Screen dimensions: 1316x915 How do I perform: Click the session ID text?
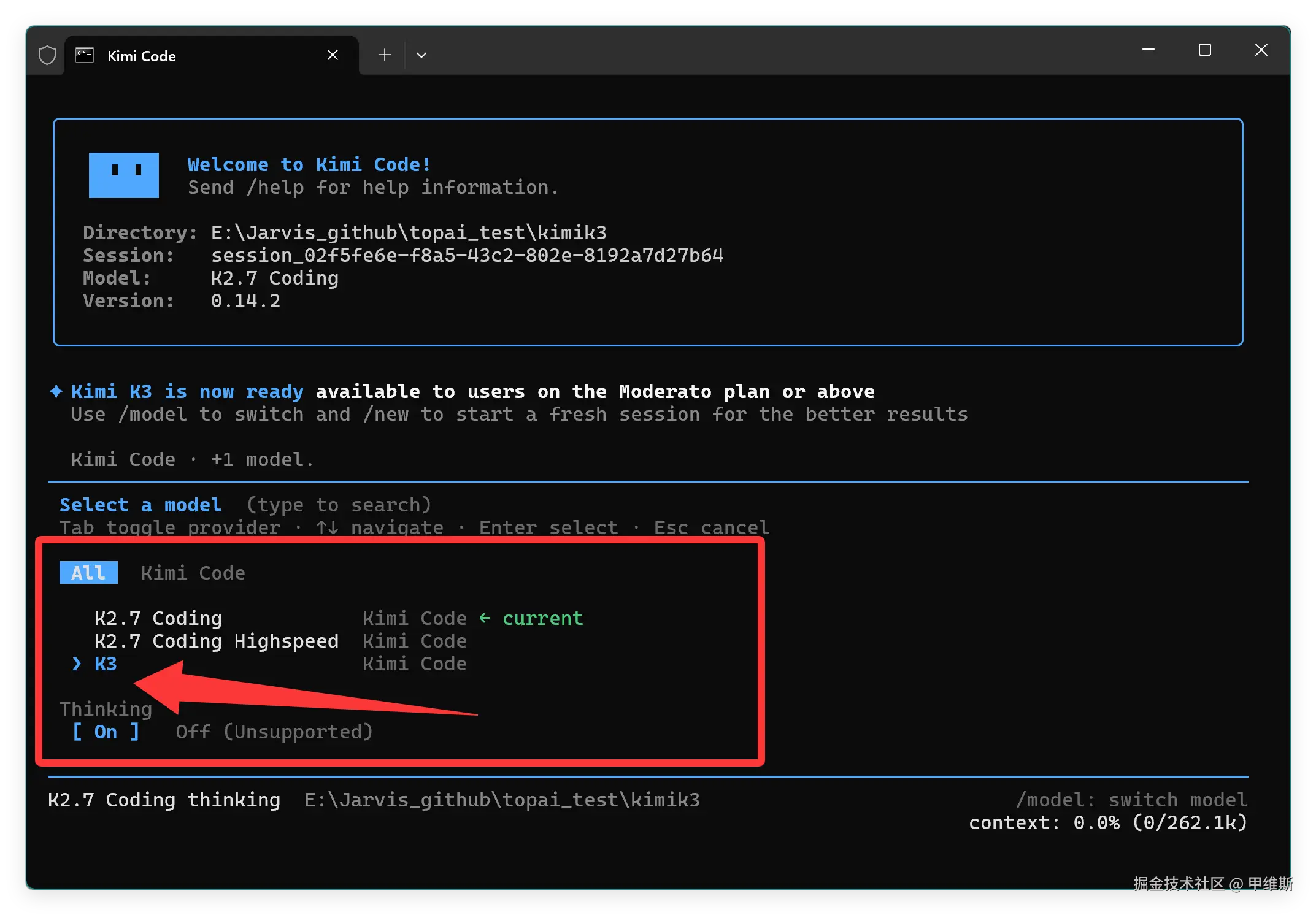(468, 255)
